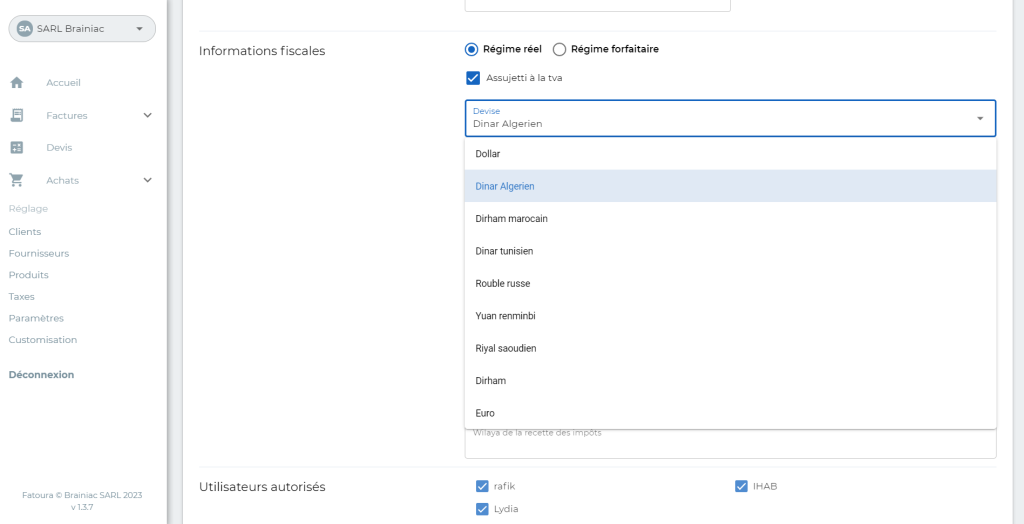Image resolution: width=1024 pixels, height=524 pixels.
Task: Click the shopping cart icon for Achats
Action: [17, 181]
